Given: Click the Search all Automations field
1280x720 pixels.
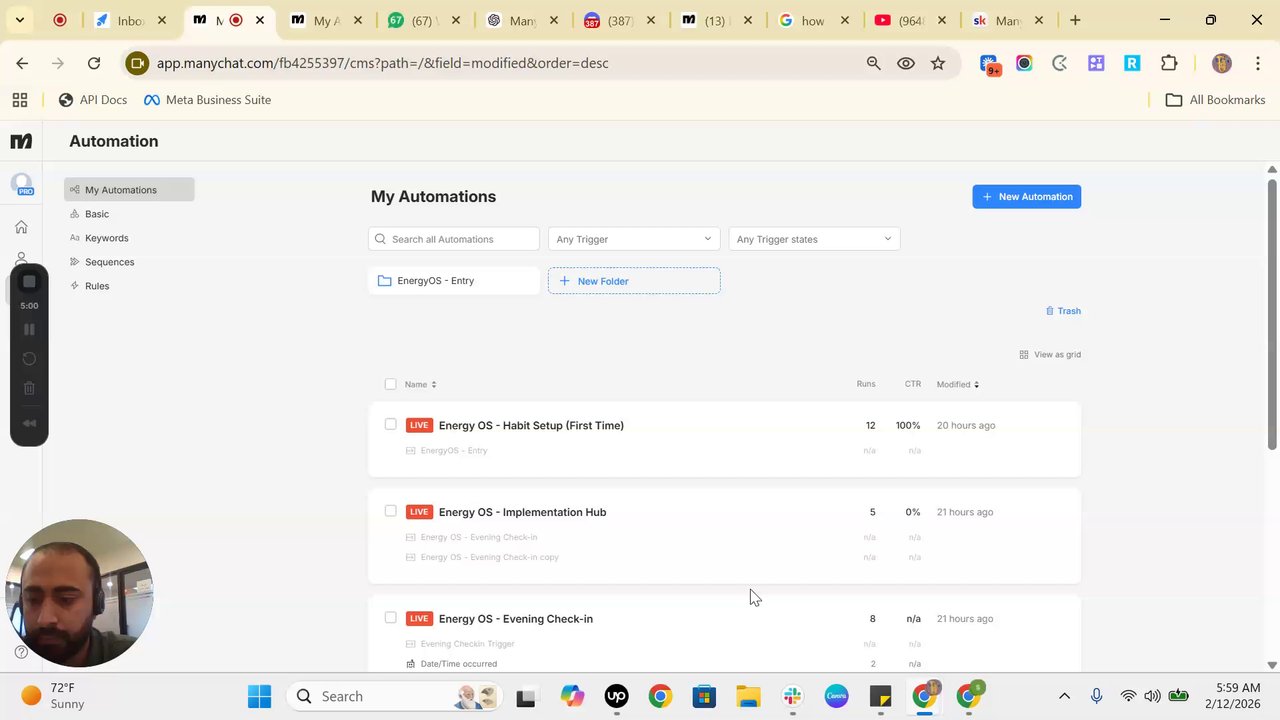Looking at the screenshot, I should pyautogui.click(x=454, y=239).
